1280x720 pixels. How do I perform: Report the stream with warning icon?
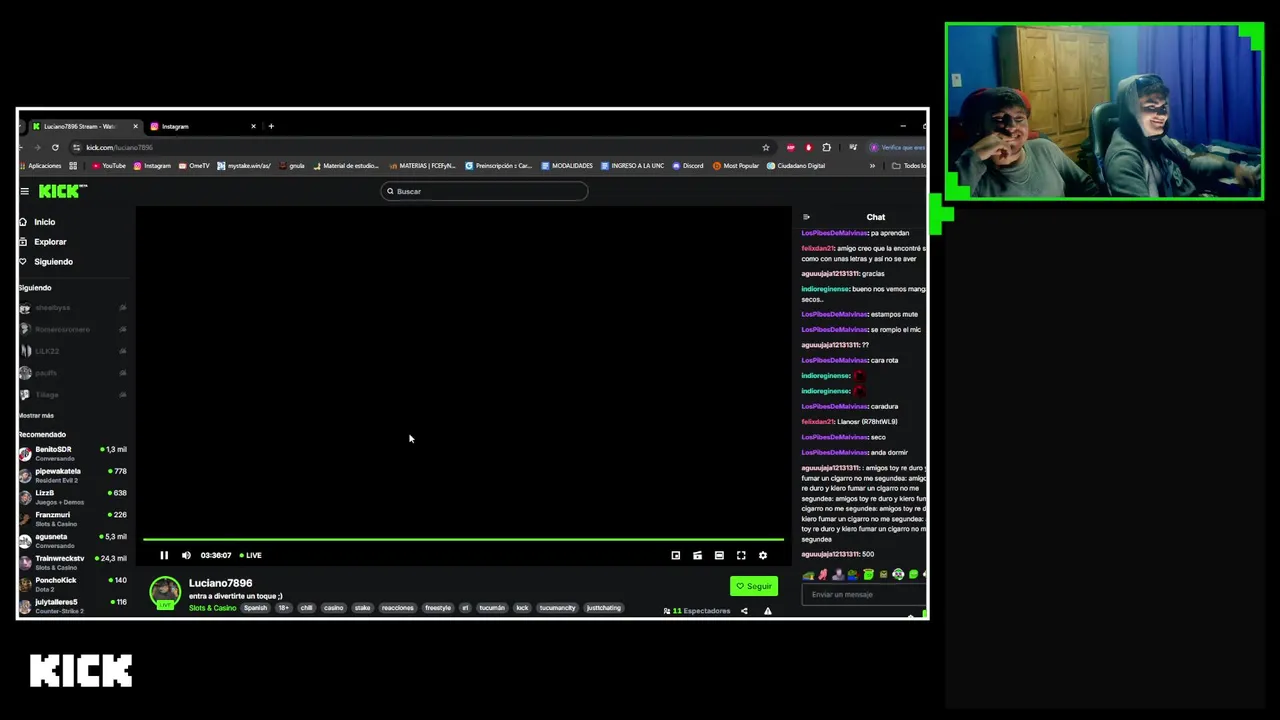tap(768, 611)
